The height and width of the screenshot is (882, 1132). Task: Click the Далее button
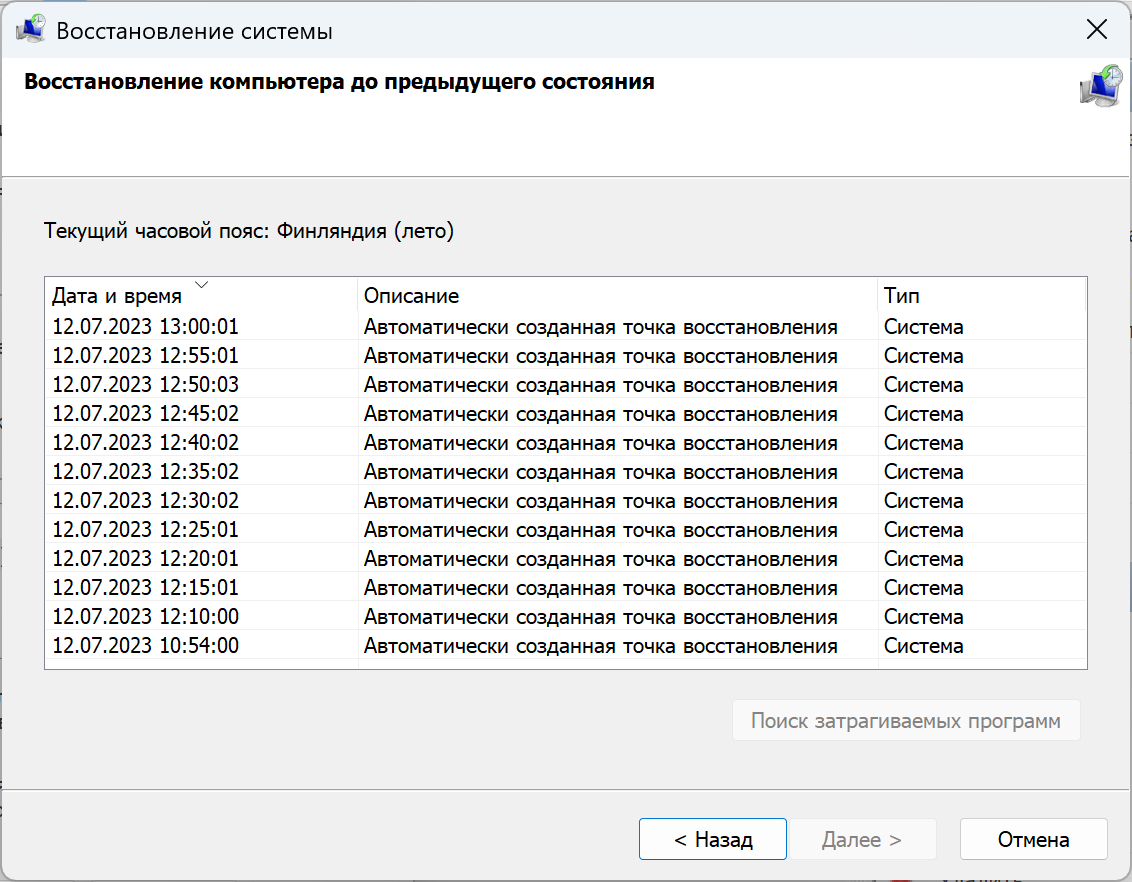(863, 839)
